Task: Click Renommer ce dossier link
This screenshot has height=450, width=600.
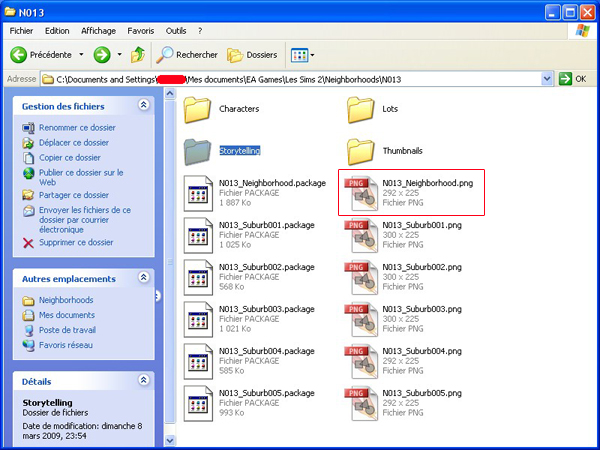Action: [x=77, y=128]
